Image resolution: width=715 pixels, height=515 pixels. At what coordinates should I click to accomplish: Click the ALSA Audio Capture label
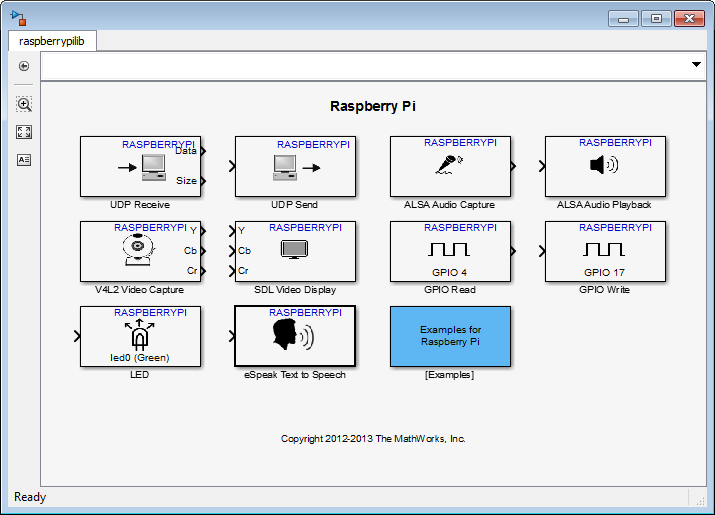[x=450, y=205]
